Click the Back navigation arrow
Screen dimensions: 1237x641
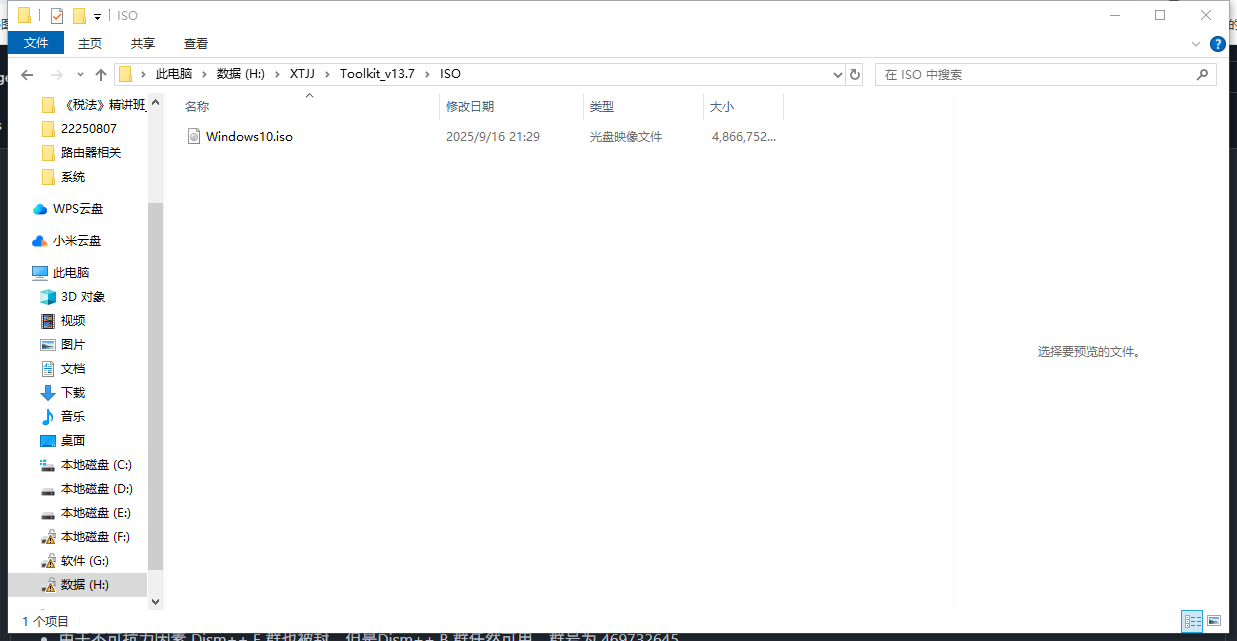click(27, 75)
